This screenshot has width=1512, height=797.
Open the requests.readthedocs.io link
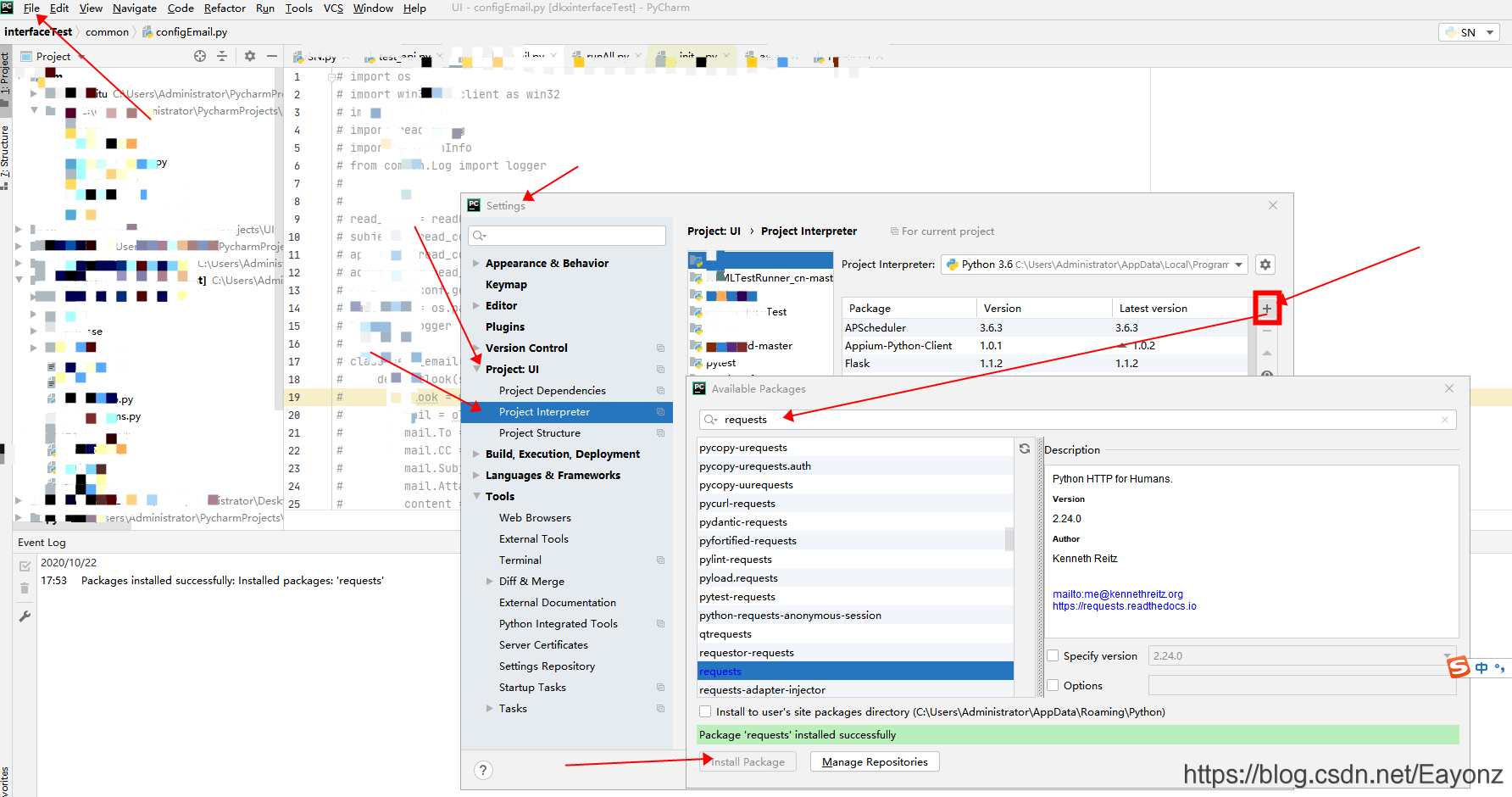[x=1124, y=606]
